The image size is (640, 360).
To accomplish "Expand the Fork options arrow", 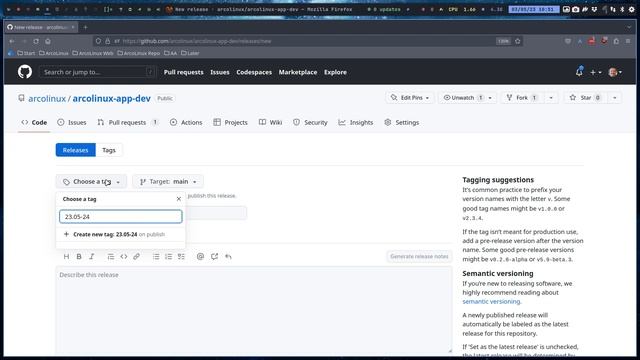I will click(x=551, y=98).
